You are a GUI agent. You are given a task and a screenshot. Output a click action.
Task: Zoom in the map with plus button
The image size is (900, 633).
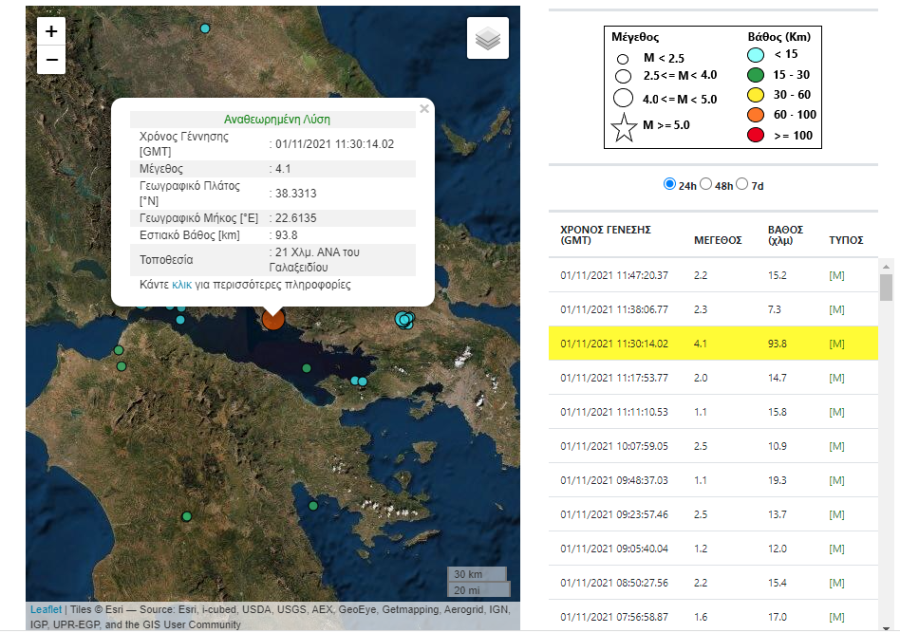[x=51, y=31]
